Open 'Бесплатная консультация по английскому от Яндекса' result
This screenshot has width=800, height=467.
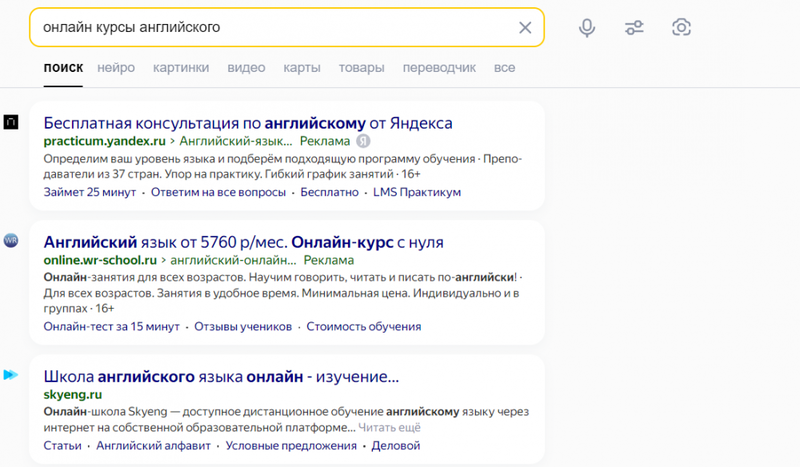point(248,123)
